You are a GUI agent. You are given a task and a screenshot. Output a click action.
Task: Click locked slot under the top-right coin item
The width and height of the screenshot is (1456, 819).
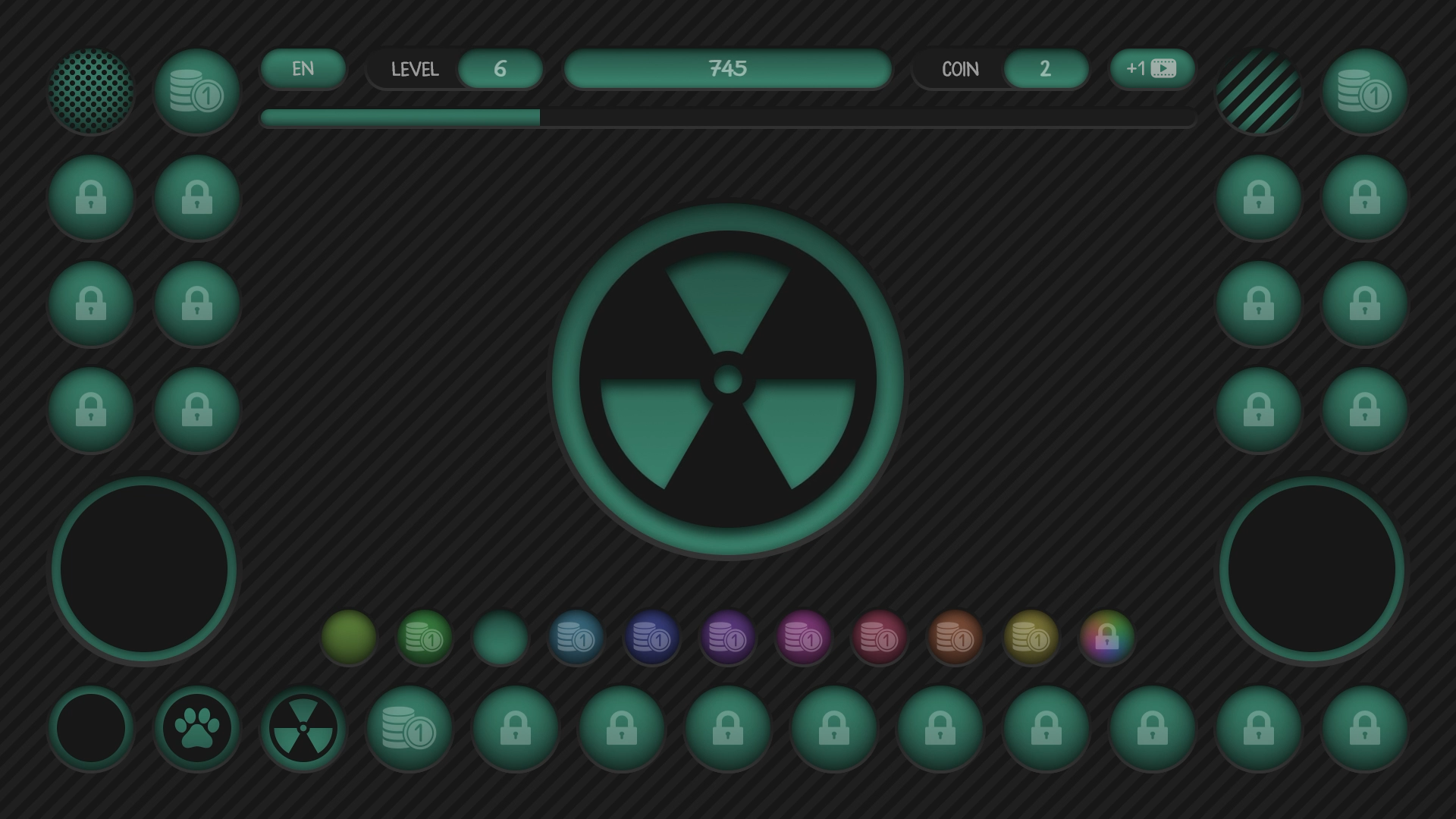coord(1365,198)
